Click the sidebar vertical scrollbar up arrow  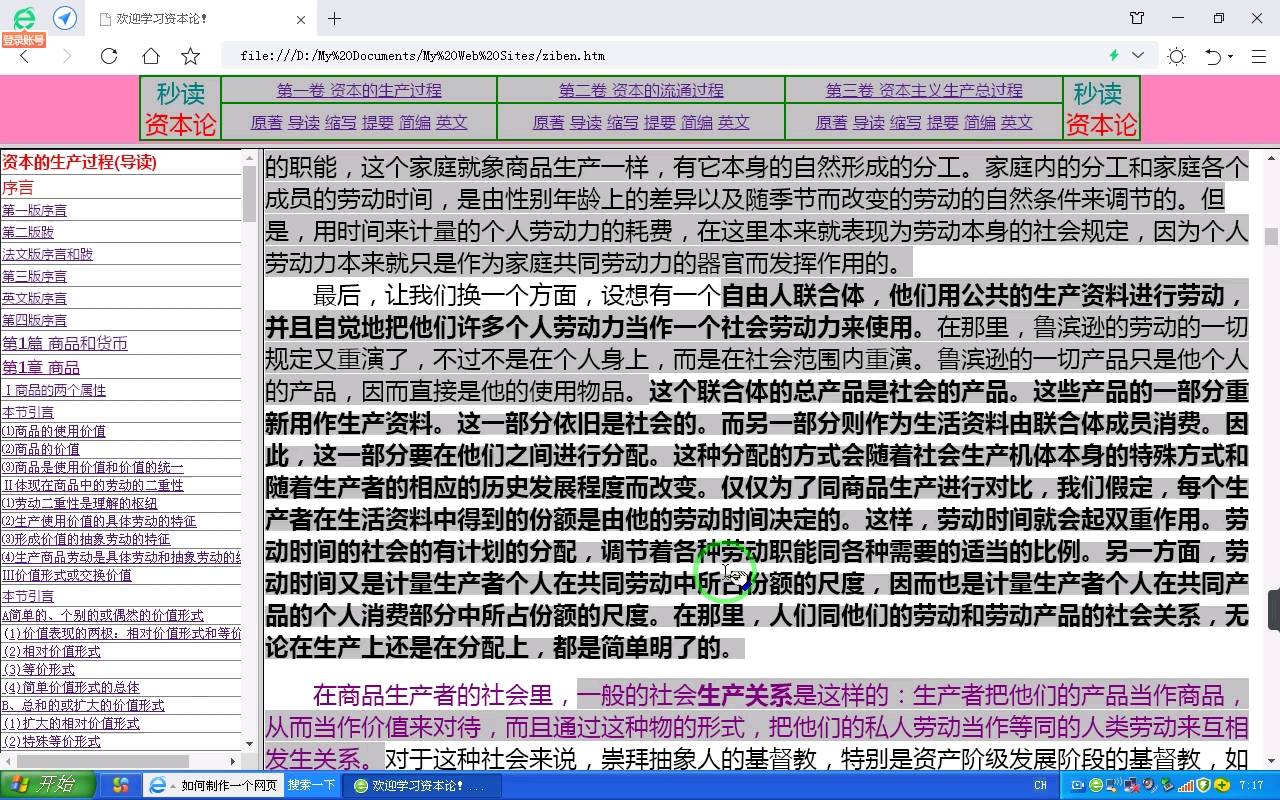coord(249,157)
